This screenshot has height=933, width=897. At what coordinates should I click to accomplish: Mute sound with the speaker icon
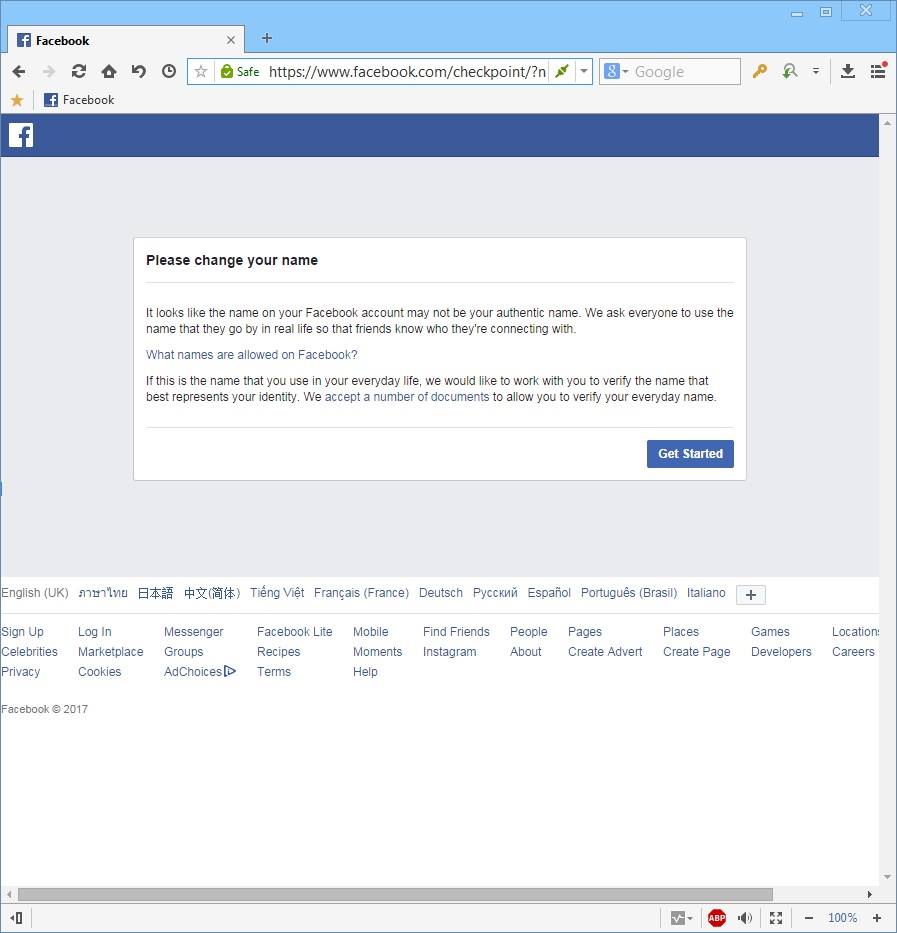(745, 918)
